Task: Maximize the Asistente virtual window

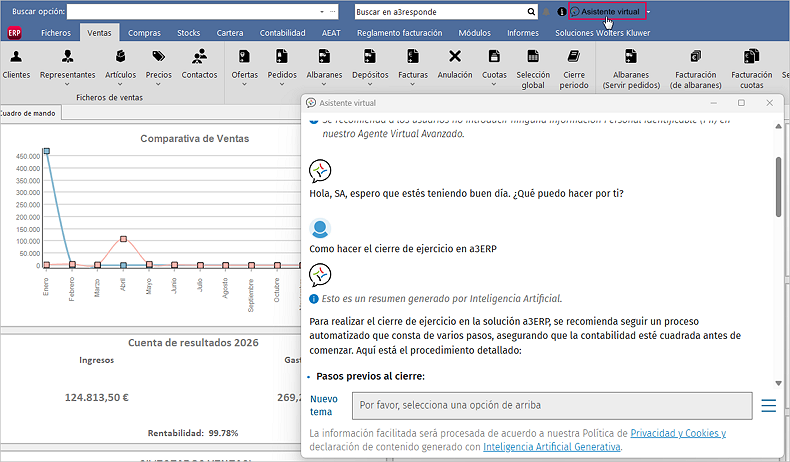Action: pyautogui.click(x=741, y=103)
